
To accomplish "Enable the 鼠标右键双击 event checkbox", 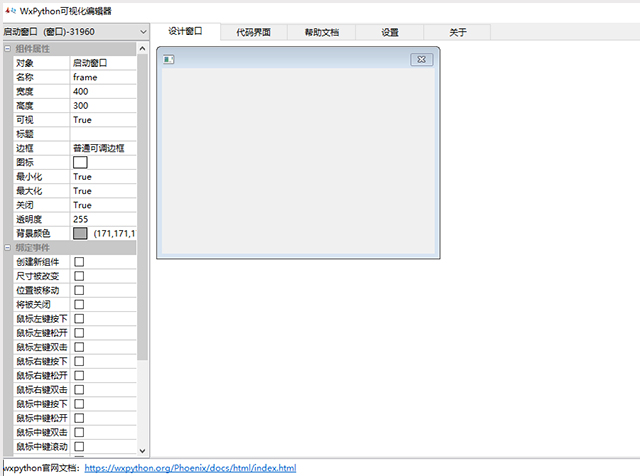I will [x=79, y=389].
